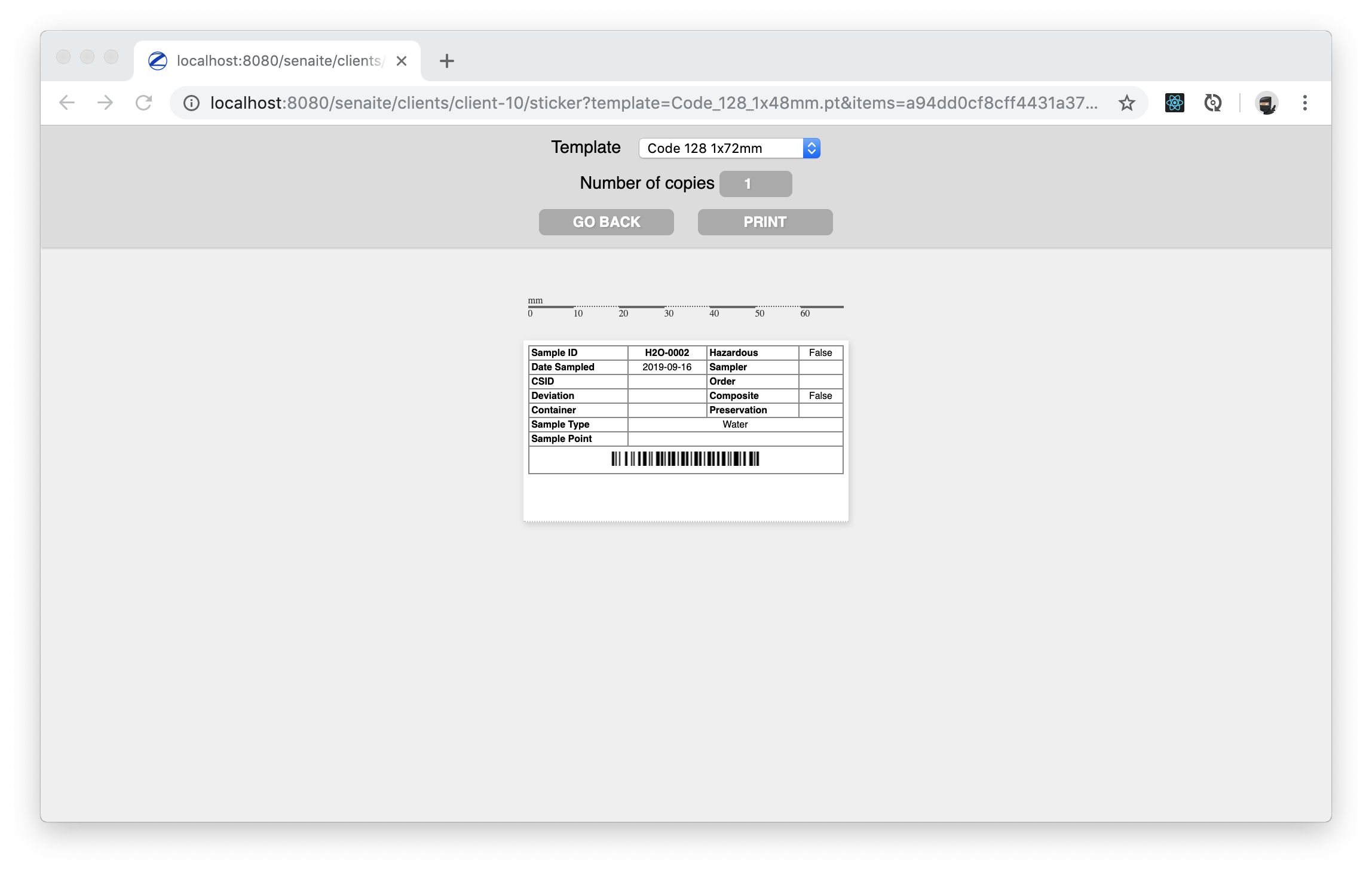This screenshot has width=1372, height=872.
Task: Reload the sticker page
Action: [x=143, y=103]
